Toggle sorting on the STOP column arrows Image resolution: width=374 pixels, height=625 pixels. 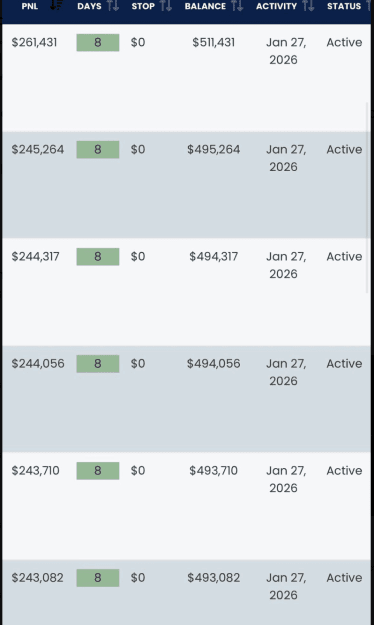[165, 6]
